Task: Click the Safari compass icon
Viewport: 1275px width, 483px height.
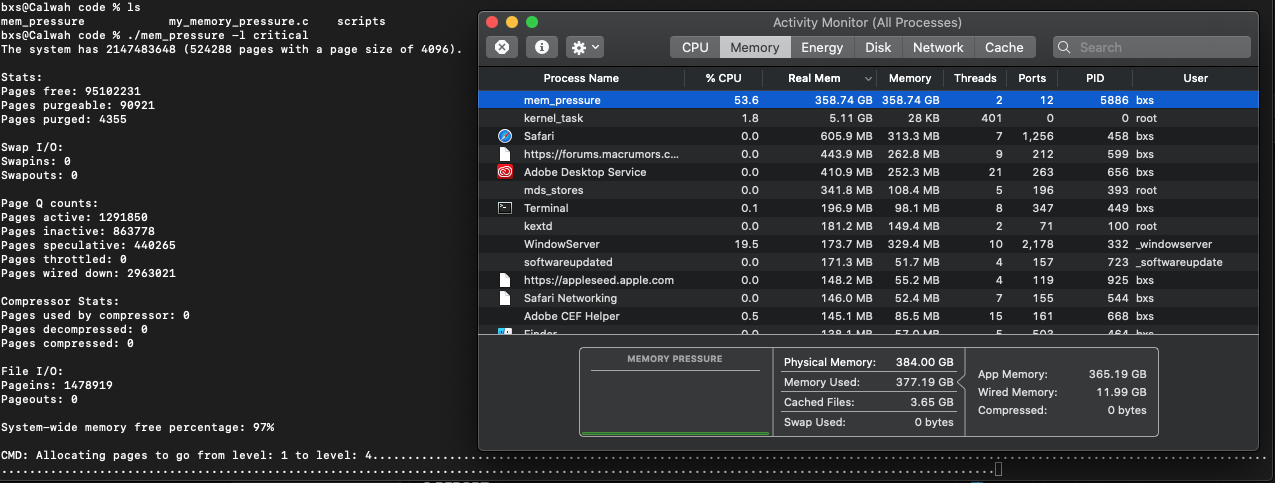Action: tap(505, 136)
